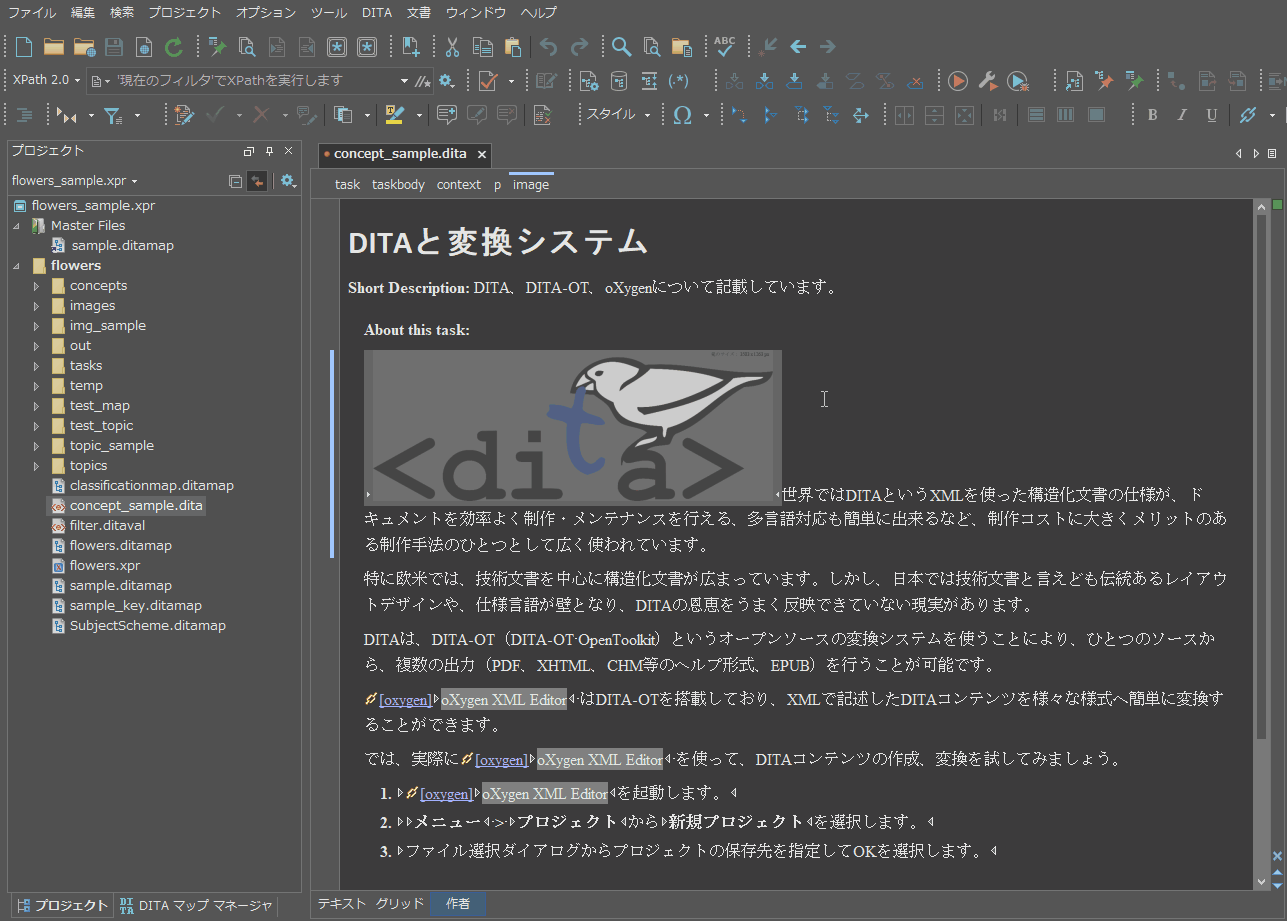Viewport: 1287px width, 921px height.
Task: Click the wrench Configure transformation scenarios icon
Action: pyautogui.click(x=987, y=81)
